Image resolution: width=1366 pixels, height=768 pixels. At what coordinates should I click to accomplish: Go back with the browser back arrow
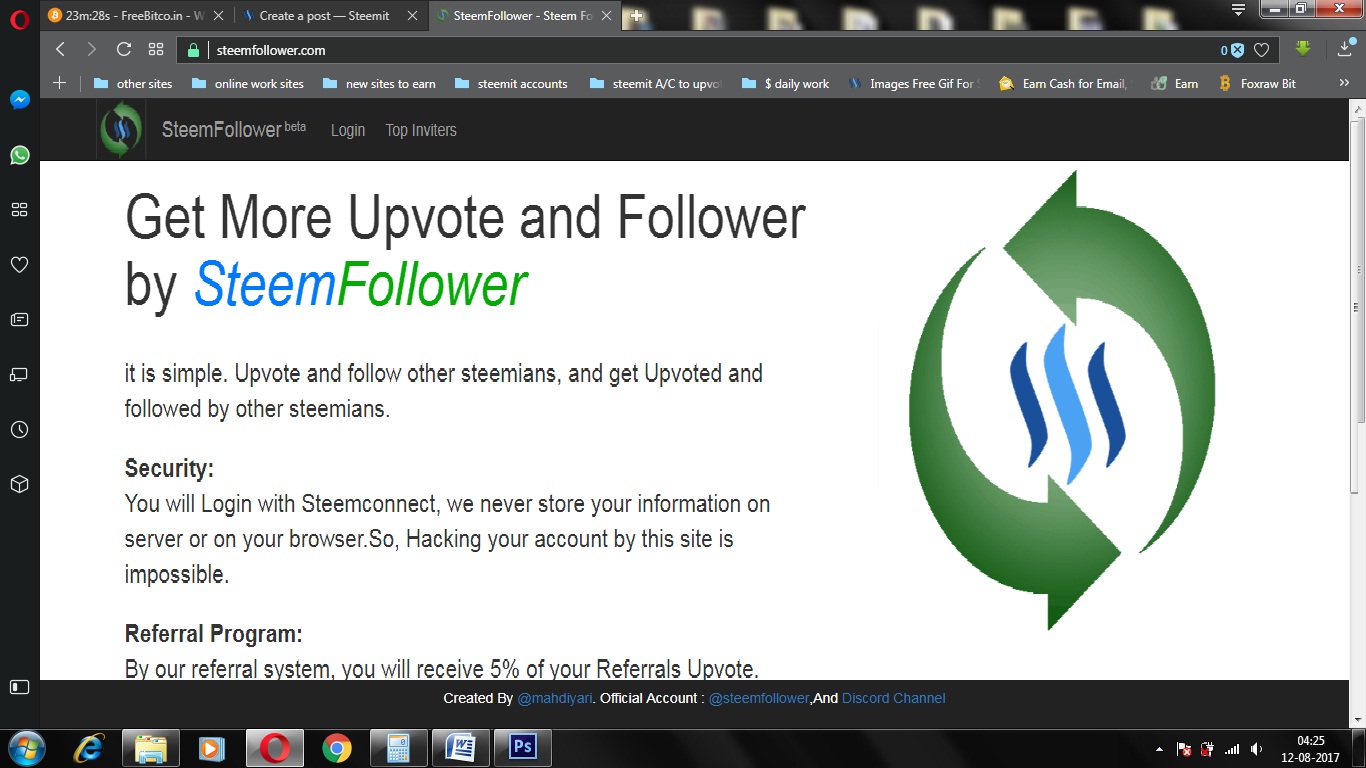pyautogui.click(x=60, y=50)
